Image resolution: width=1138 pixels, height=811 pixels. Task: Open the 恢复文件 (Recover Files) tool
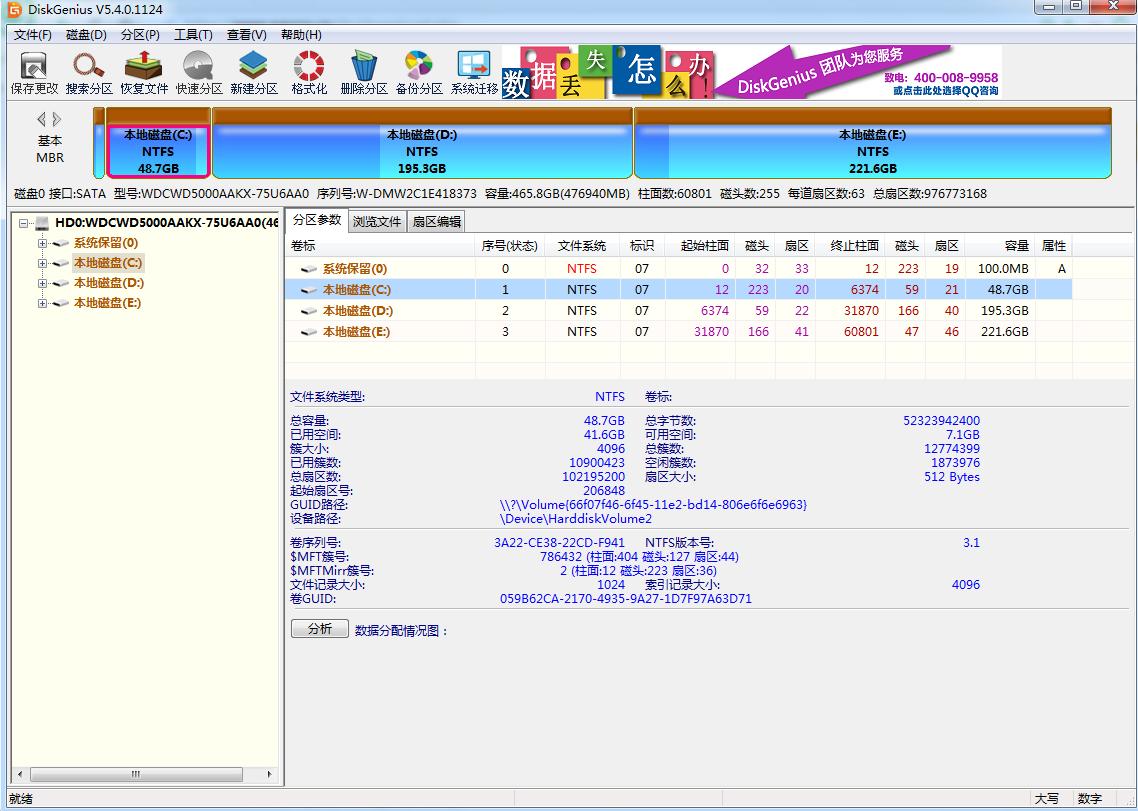click(142, 71)
